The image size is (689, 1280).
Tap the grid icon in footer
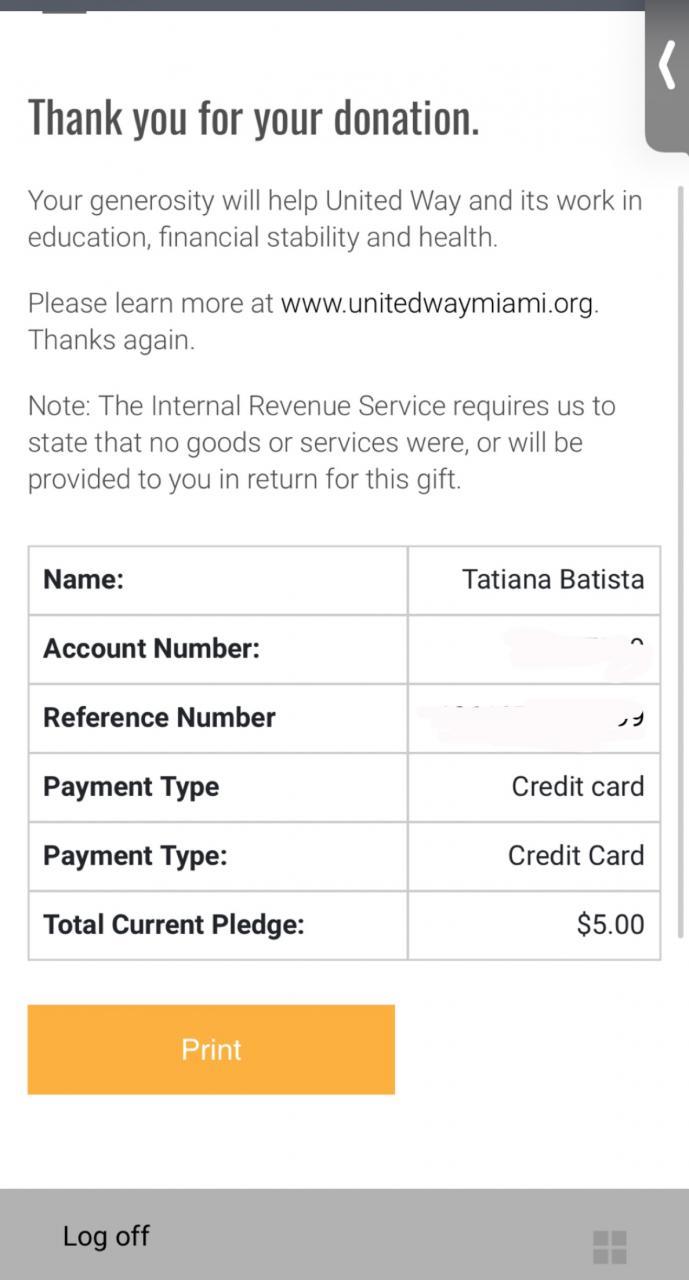(609, 1247)
